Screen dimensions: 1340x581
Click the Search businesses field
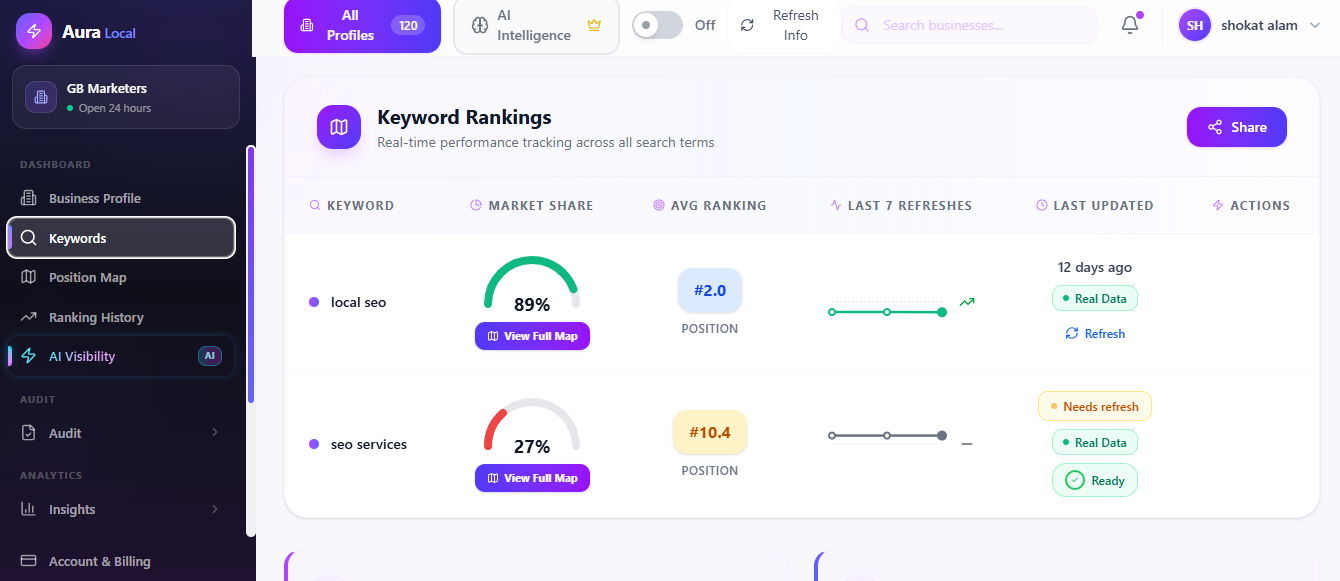pos(970,25)
